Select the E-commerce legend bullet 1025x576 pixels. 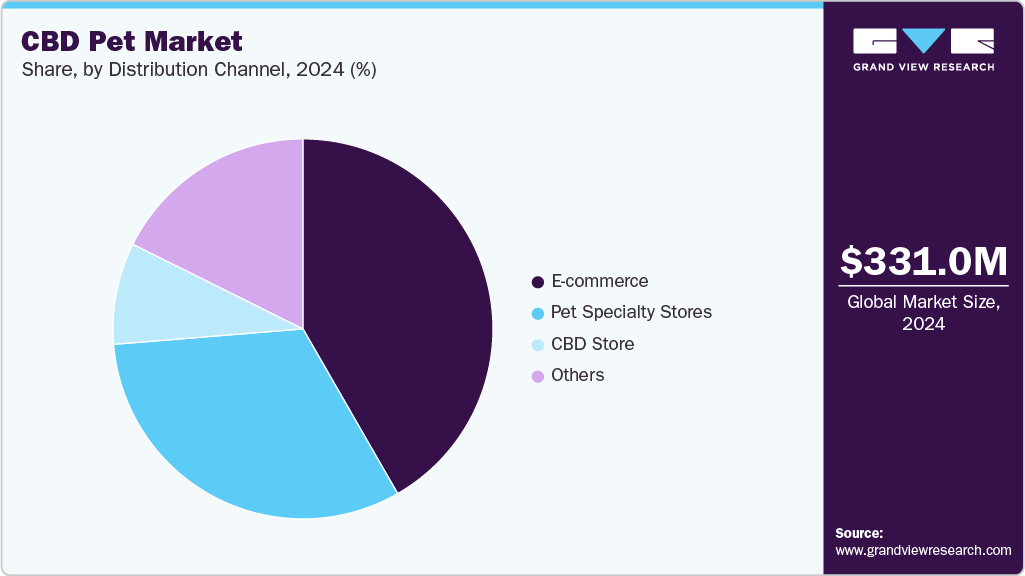click(537, 281)
